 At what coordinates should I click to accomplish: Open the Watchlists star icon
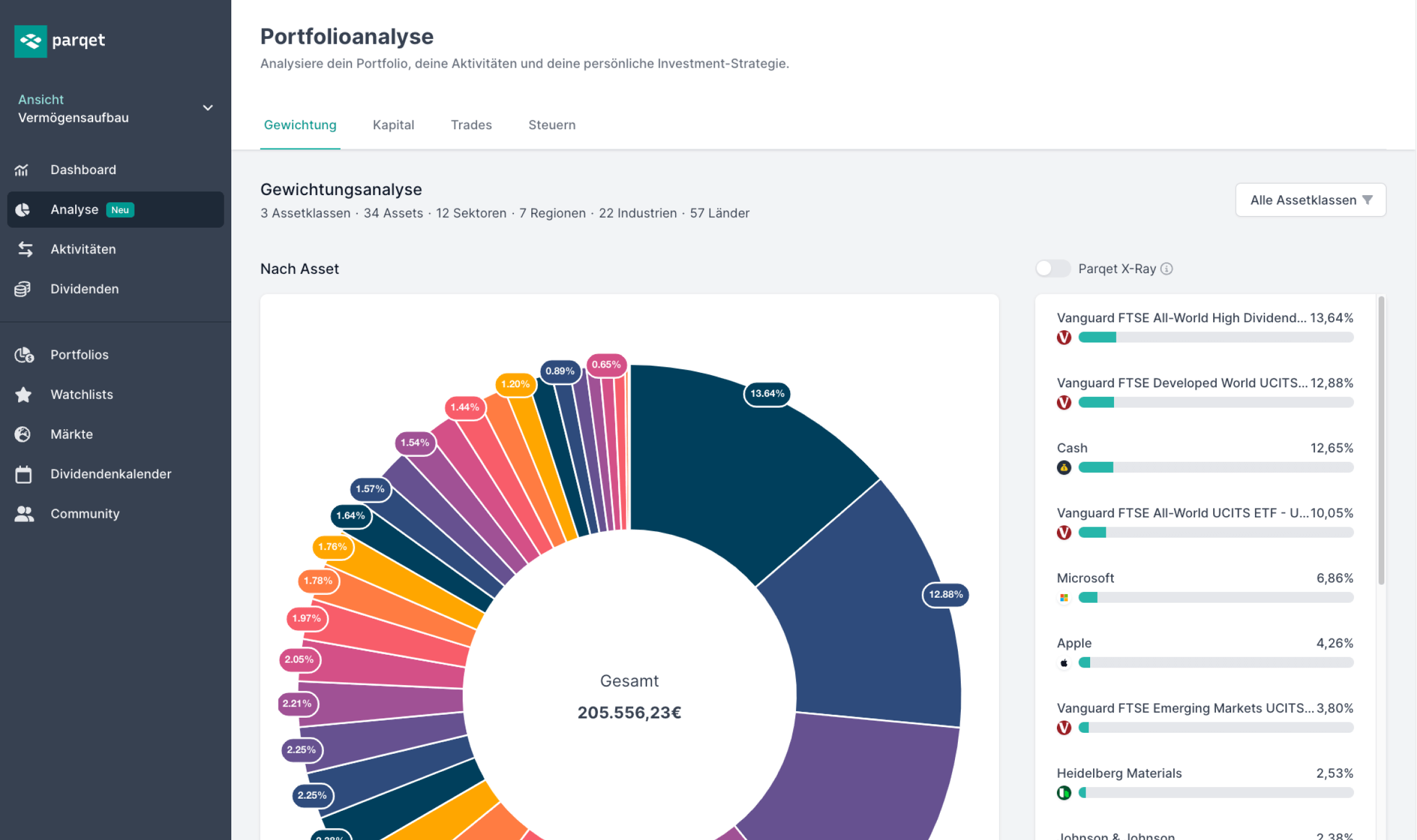(23, 394)
